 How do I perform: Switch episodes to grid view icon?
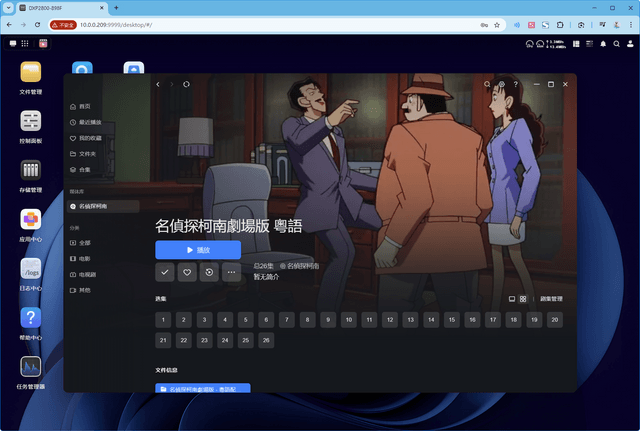(523, 299)
